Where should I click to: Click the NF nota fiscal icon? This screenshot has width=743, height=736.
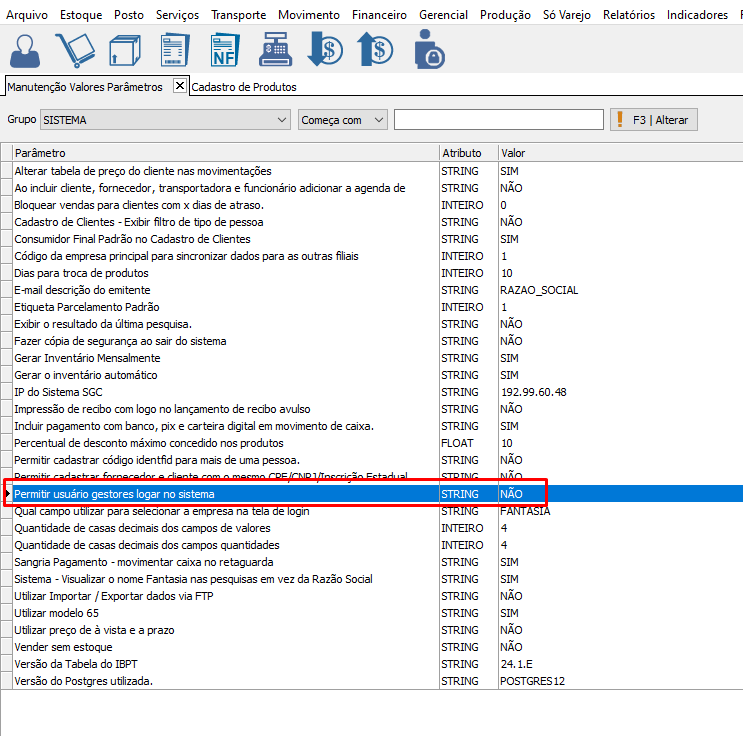226,49
